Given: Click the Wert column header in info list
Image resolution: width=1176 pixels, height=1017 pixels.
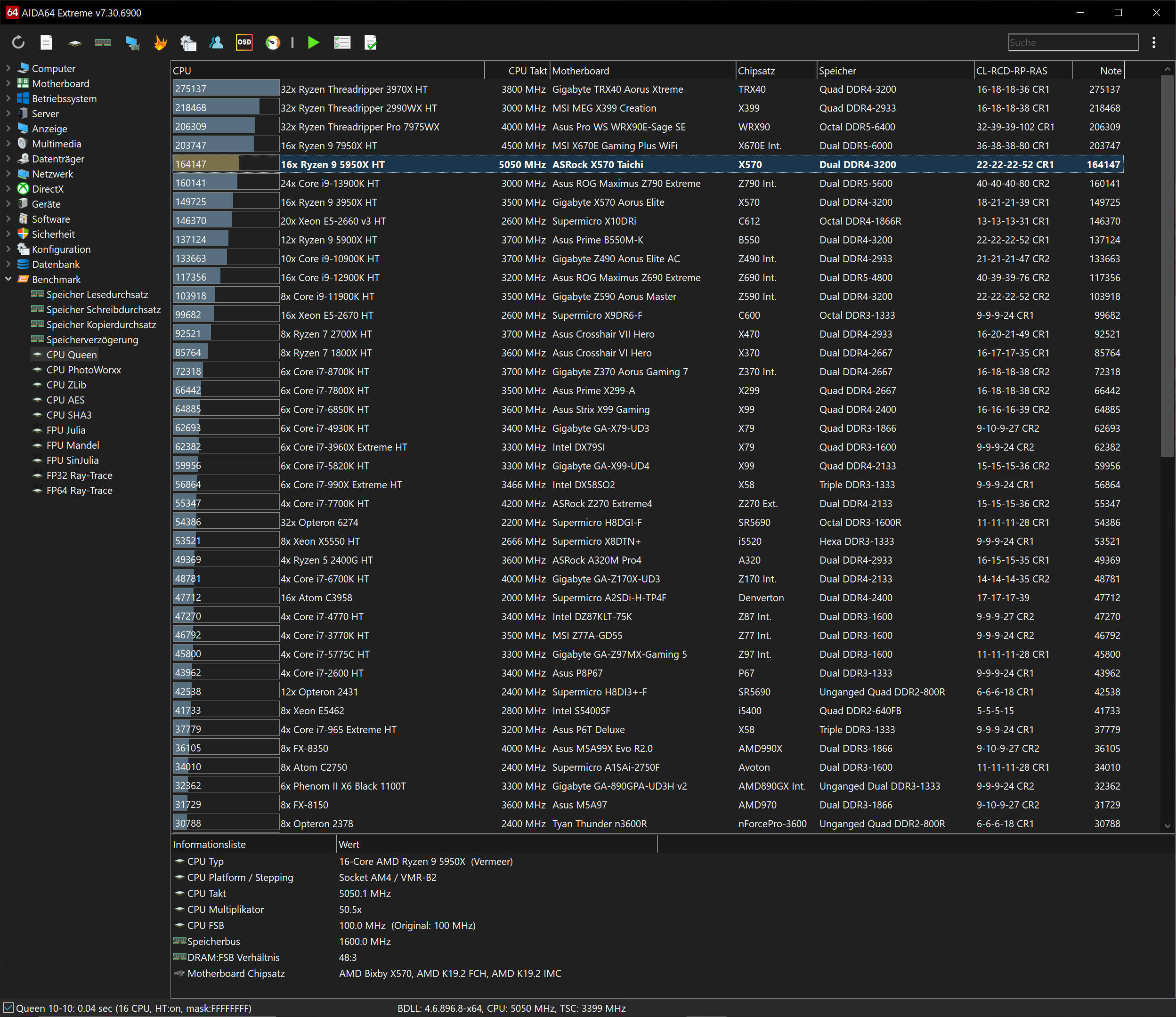Looking at the screenshot, I should pyautogui.click(x=496, y=844).
